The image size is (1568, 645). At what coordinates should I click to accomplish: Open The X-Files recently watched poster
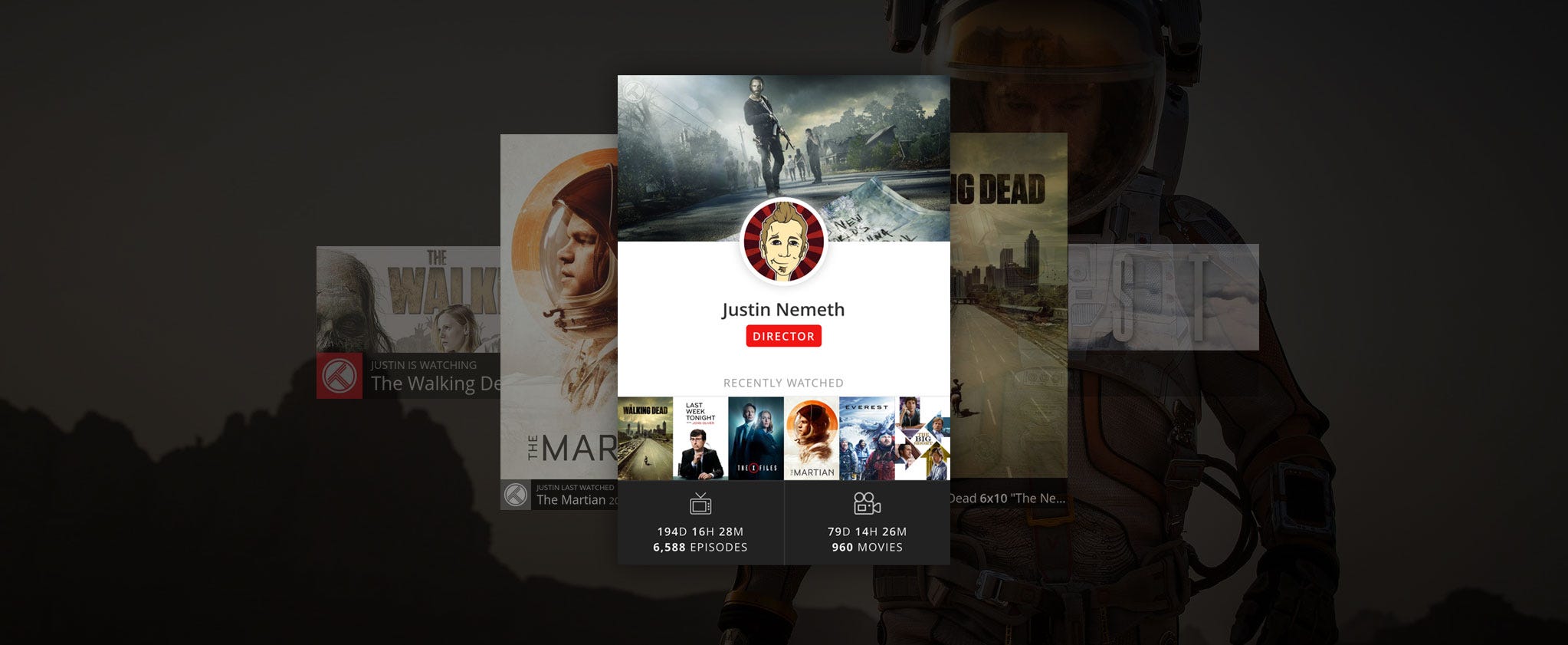(756, 438)
